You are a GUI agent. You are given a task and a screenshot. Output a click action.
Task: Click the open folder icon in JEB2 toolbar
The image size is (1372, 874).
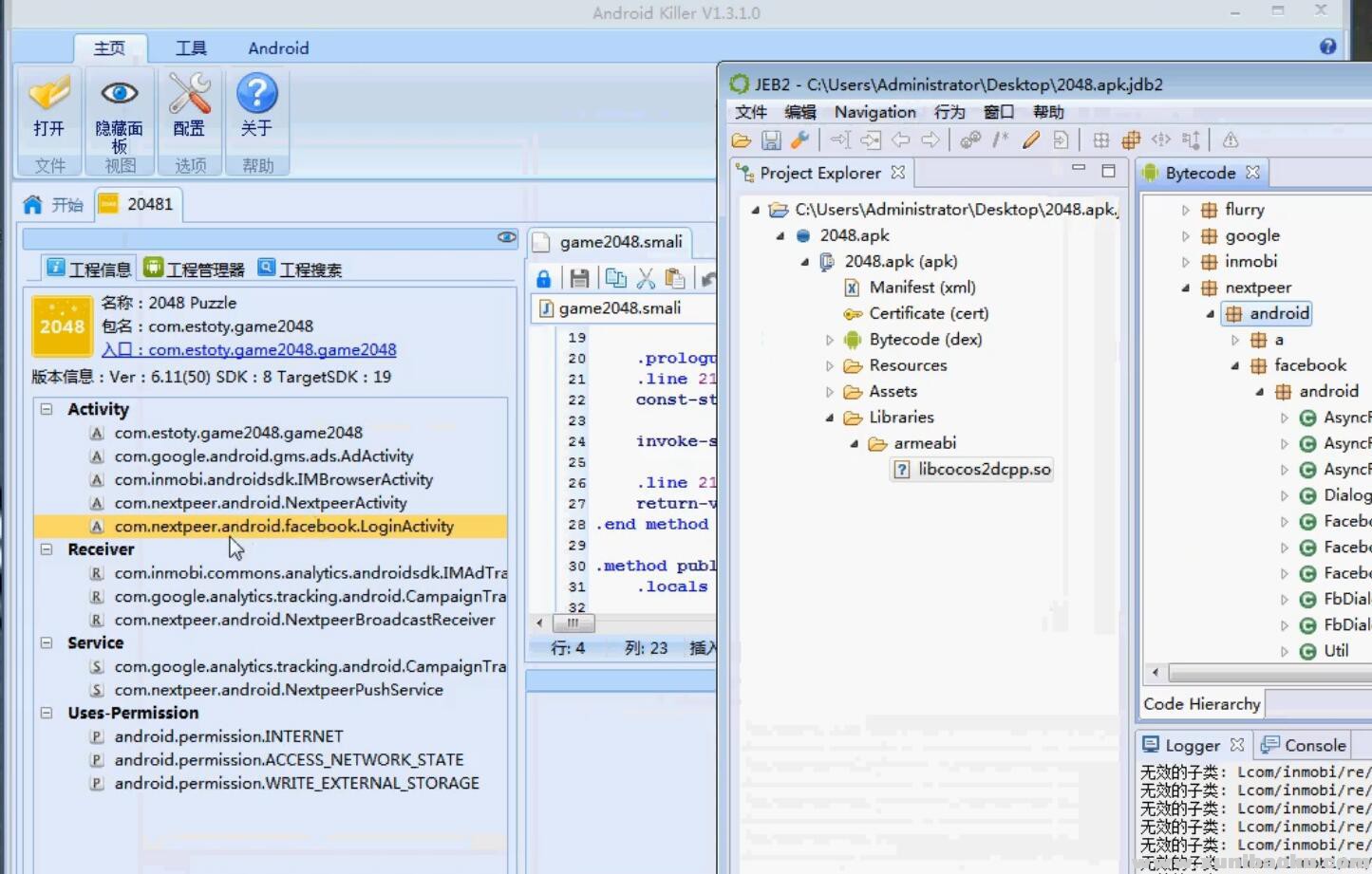742,140
